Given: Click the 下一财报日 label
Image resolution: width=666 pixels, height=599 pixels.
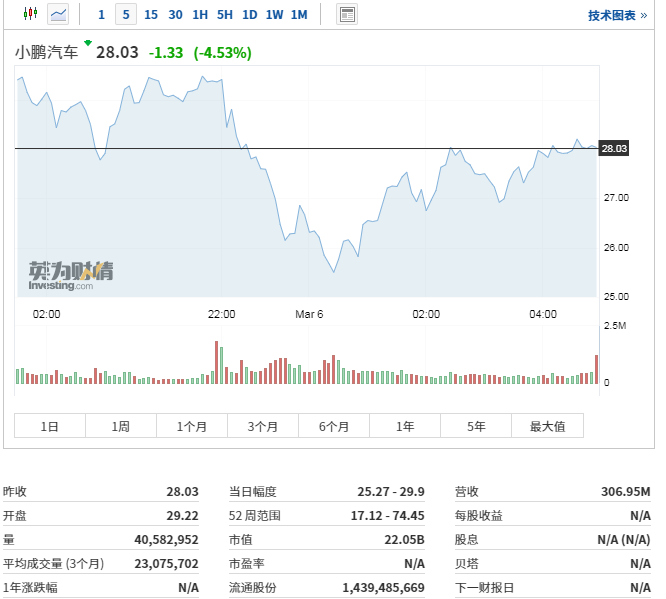Looking at the screenshot, I should pyautogui.click(x=485, y=588).
